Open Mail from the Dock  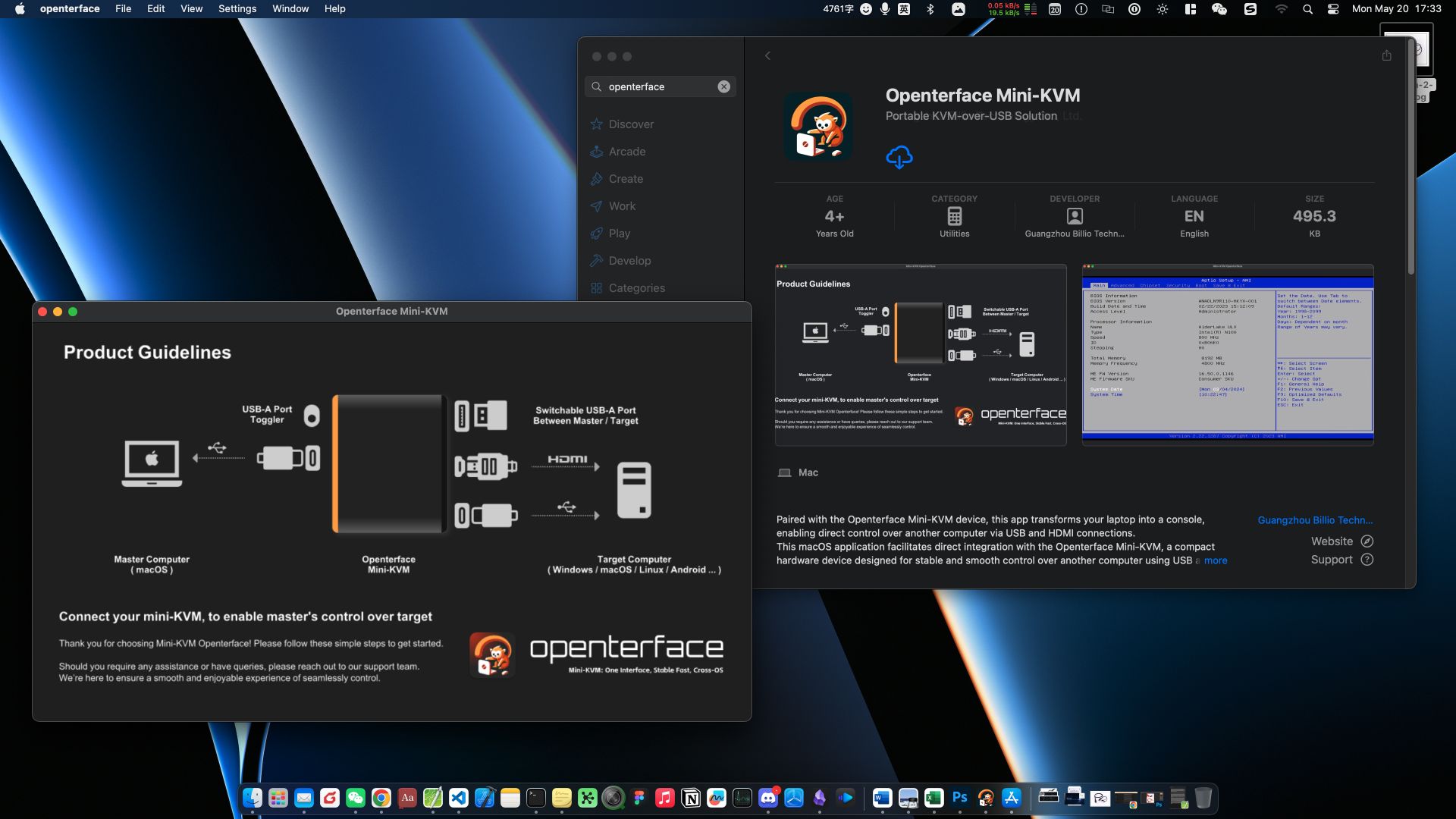tap(304, 798)
